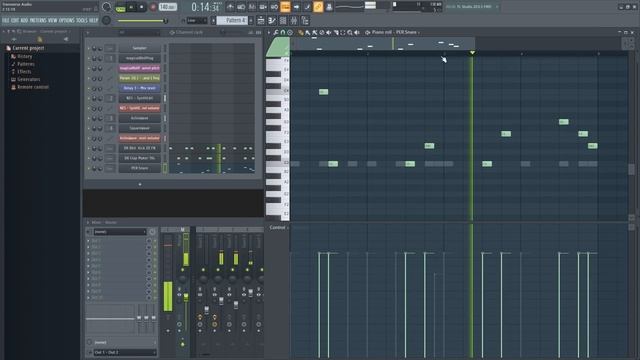640x360 pixels.
Task: Open the FILE menu
Action: pyautogui.click(x=6, y=20)
